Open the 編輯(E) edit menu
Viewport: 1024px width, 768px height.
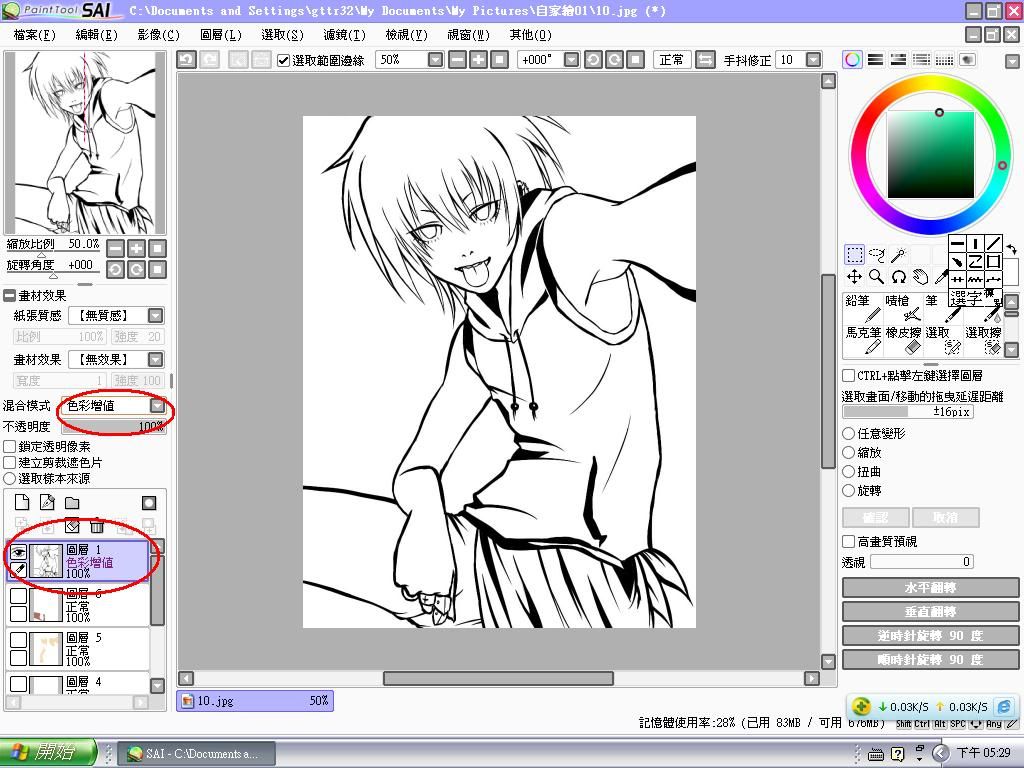click(x=97, y=35)
